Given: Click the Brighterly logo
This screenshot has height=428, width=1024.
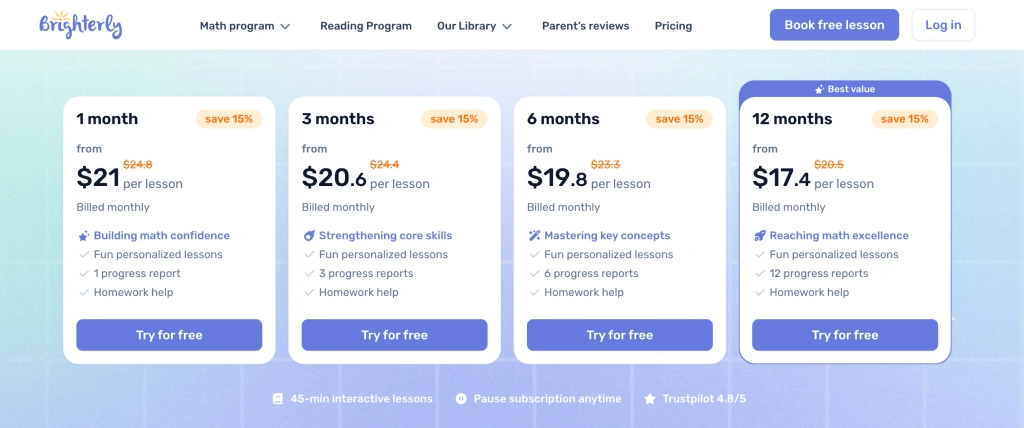Looking at the screenshot, I should 81,25.
